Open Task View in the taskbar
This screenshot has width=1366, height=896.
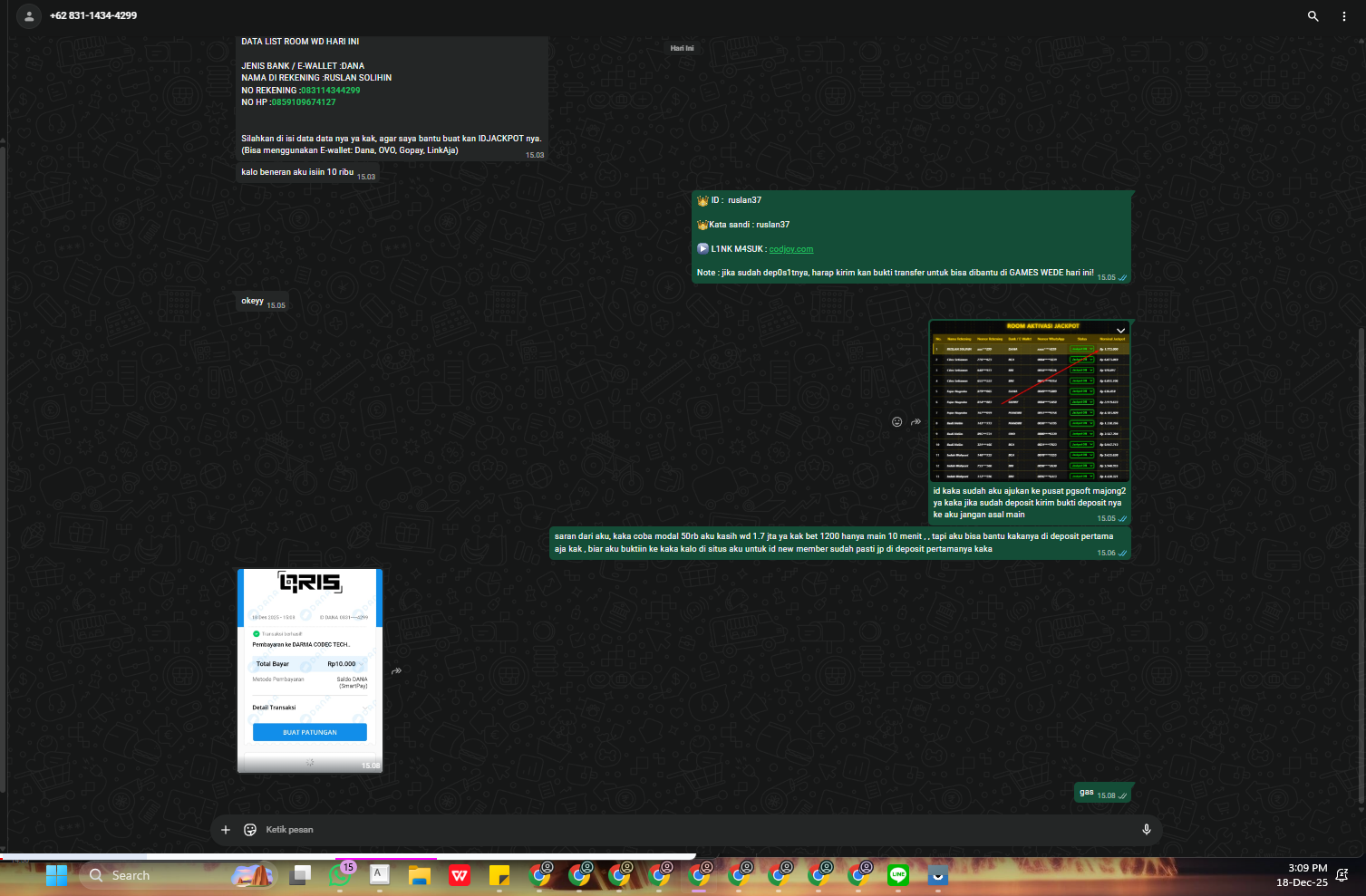pos(300,875)
